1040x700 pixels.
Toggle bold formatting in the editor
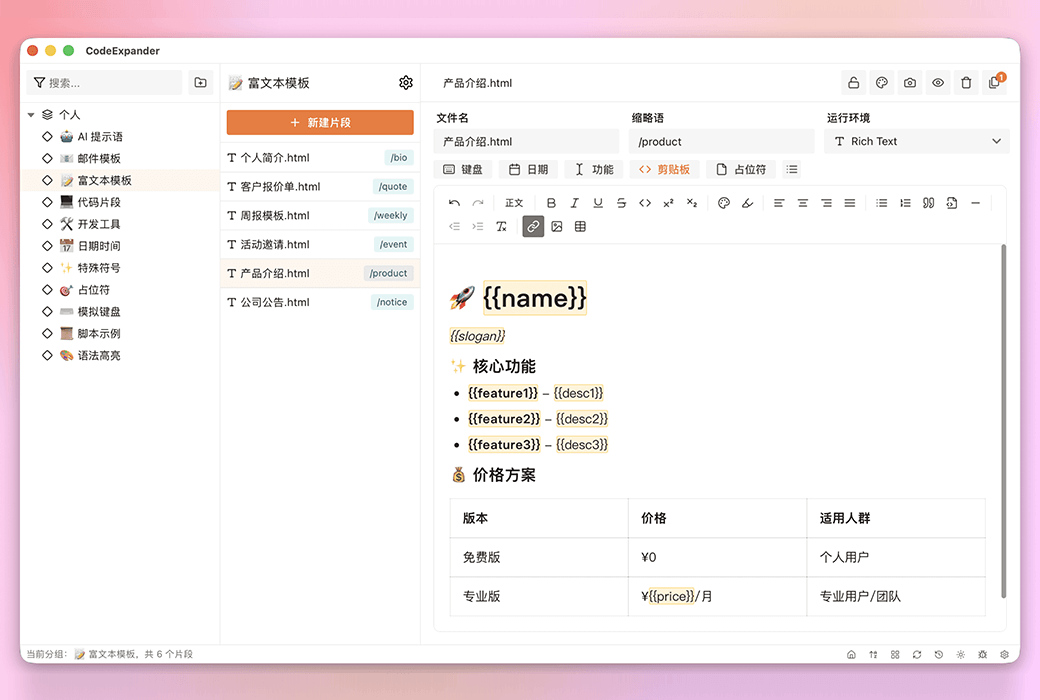(x=551, y=202)
